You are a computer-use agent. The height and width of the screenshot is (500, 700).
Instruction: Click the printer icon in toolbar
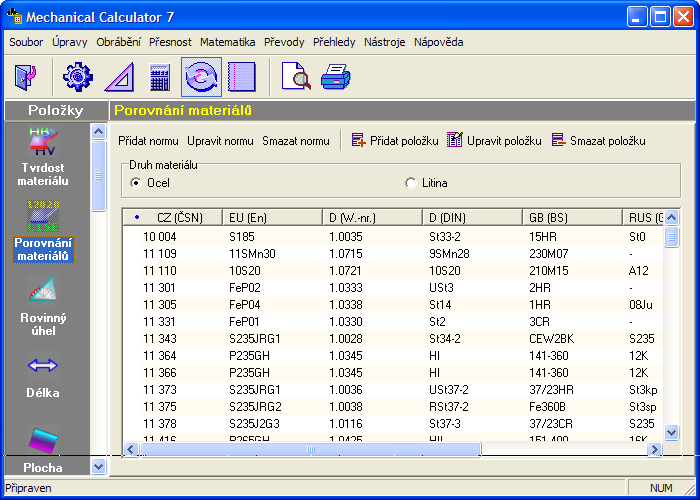336,77
